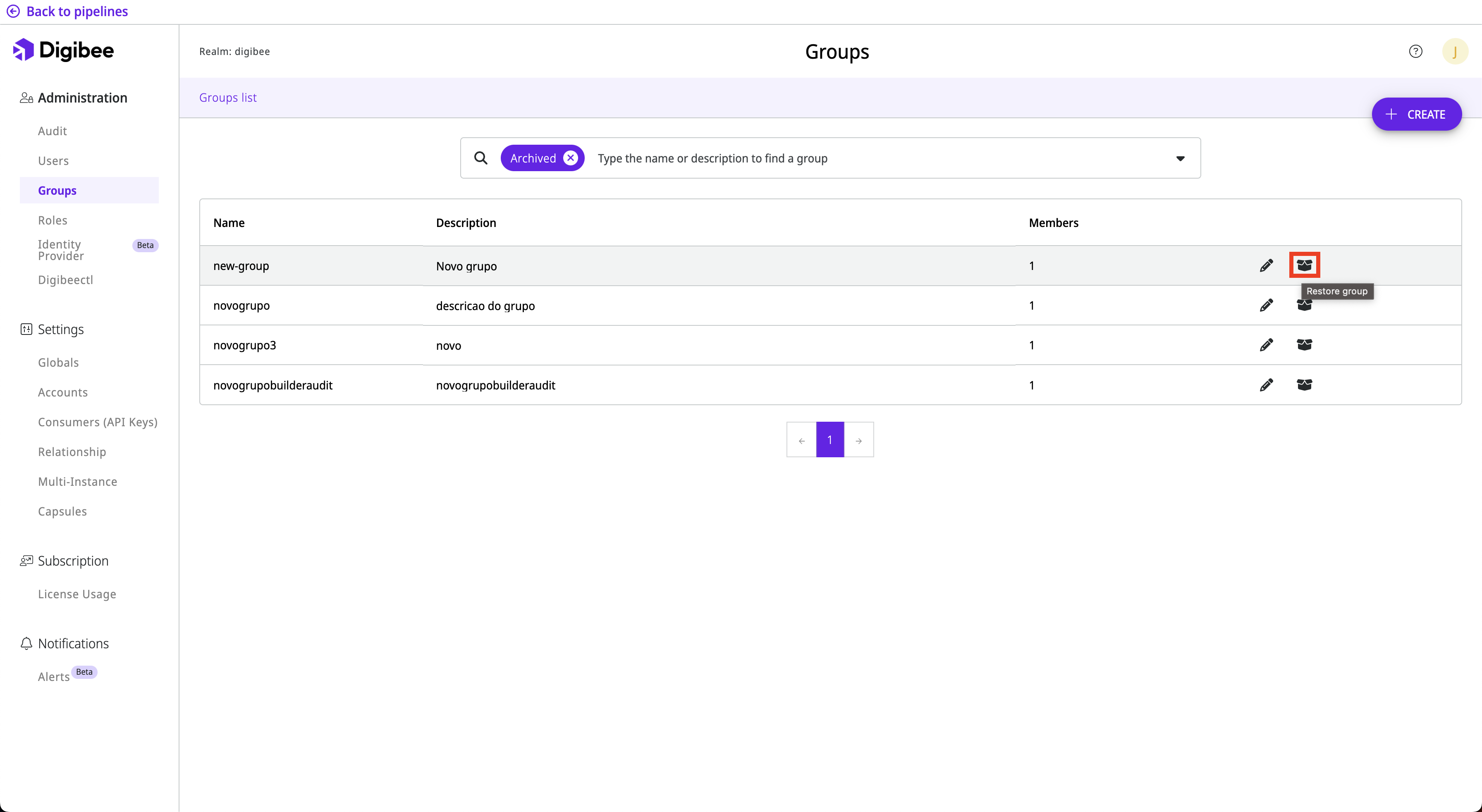Click the CREATE button

click(1416, 115)
